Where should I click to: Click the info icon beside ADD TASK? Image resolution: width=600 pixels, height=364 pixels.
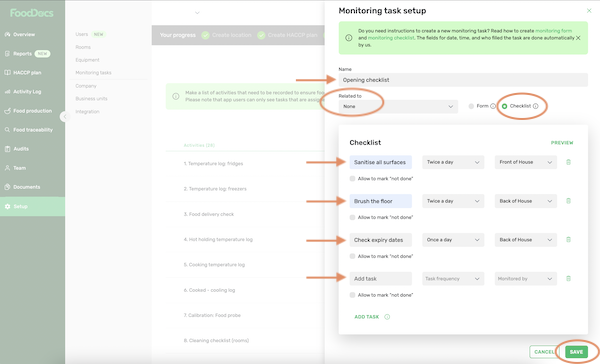click(387, 317)
